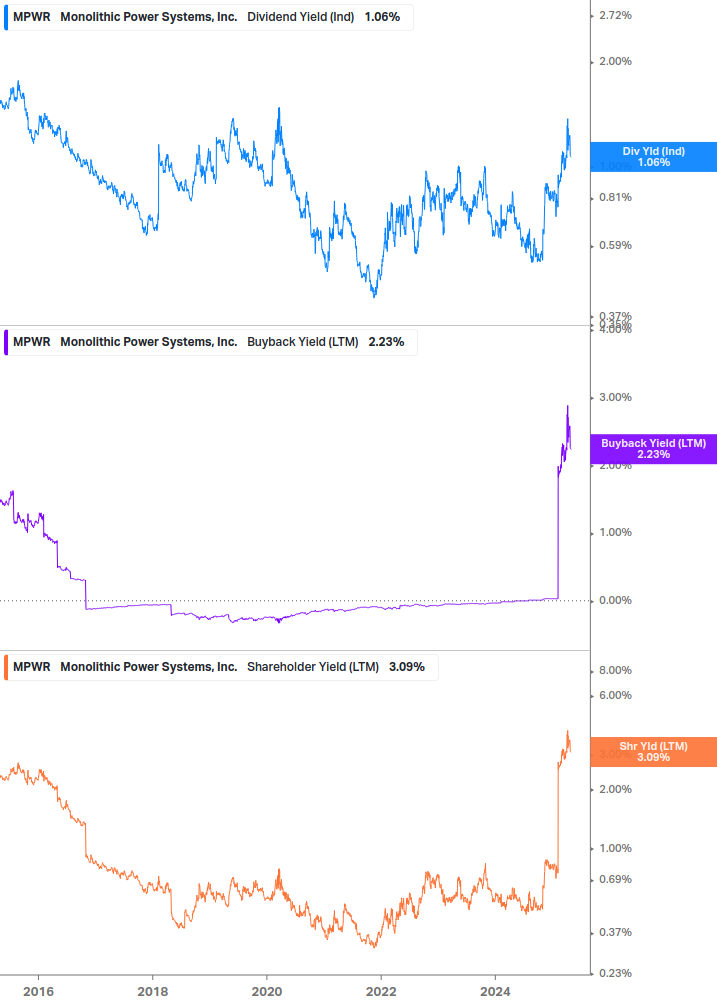Viewport: 717px width, 1005px height.
Task: Select the Dividend Yield (Ind) legend label
Action: pyautogui.click(x=301, y=17)
